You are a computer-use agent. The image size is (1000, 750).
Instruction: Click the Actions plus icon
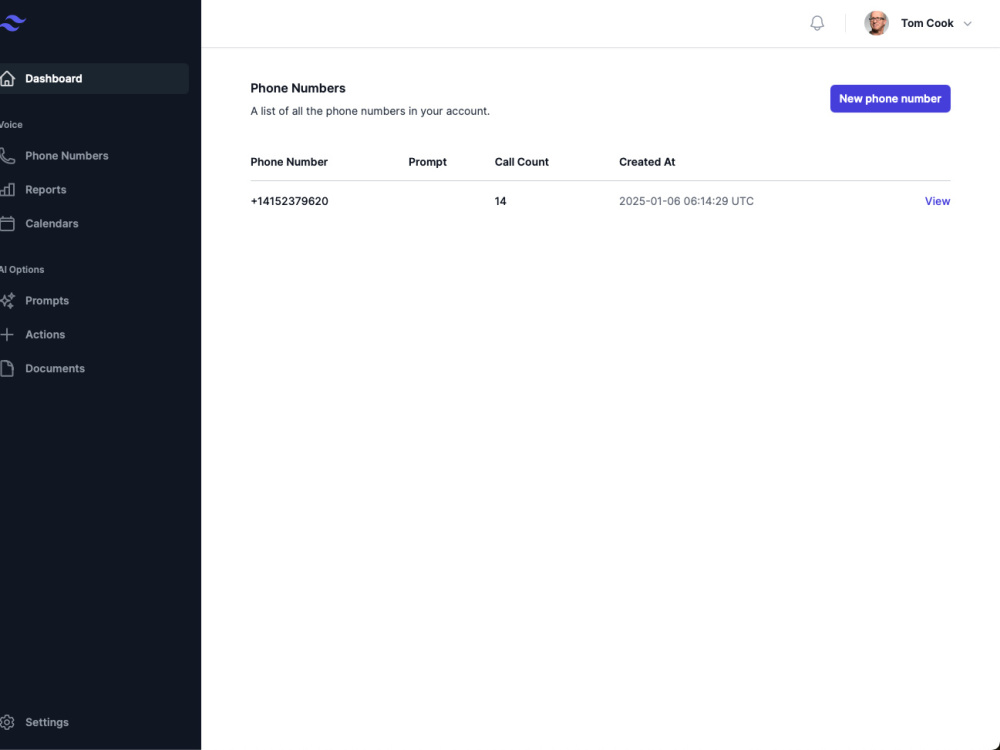coord(7,334)
